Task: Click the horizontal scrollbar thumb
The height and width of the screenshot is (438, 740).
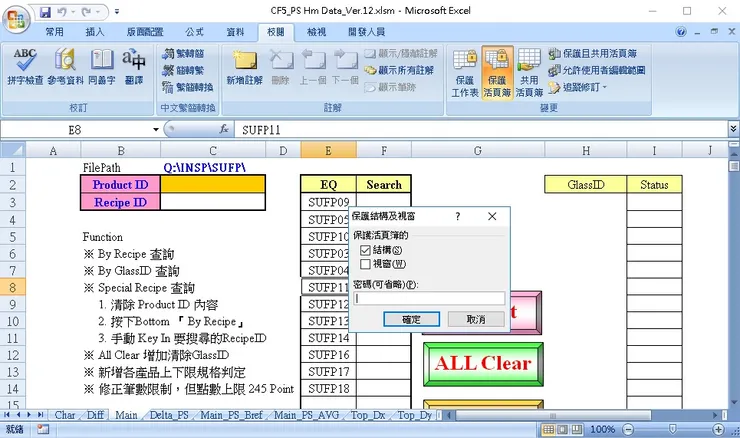Action: (552, 416)
